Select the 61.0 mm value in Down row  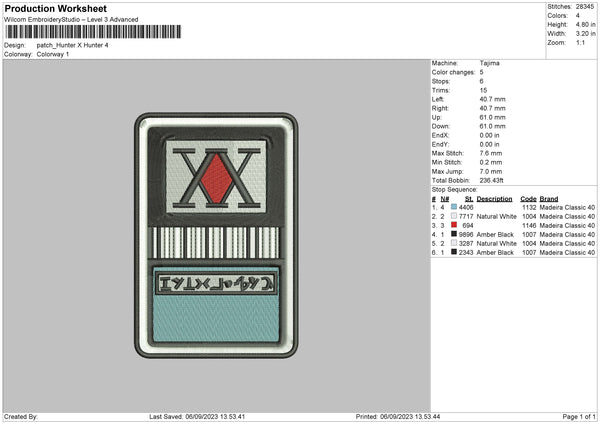click(x=492, y=126)
